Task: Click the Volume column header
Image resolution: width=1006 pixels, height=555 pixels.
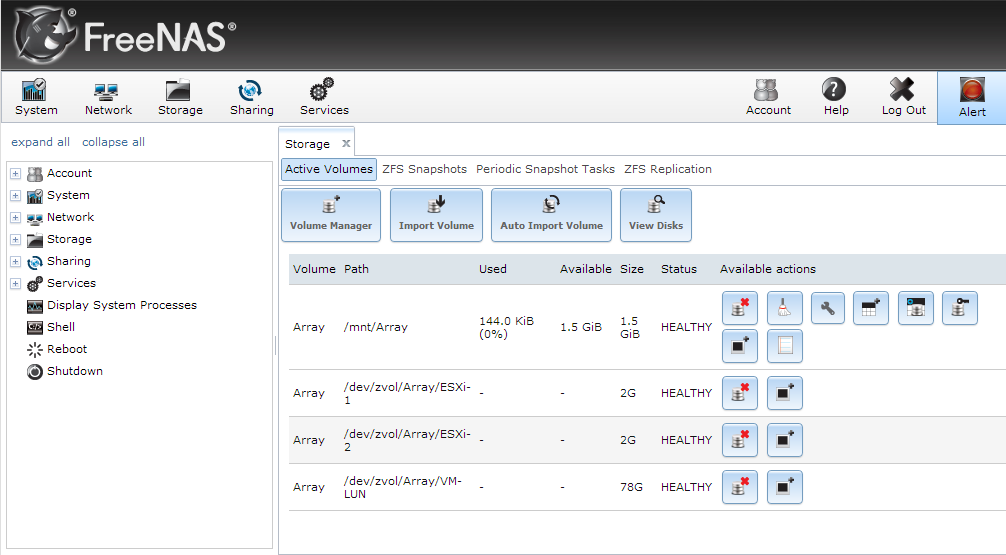Action: point(314,269)
